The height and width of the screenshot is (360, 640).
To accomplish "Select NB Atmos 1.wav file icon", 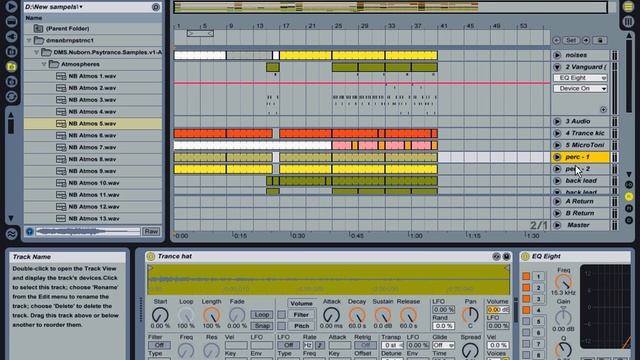I will (x=61, y=76).
